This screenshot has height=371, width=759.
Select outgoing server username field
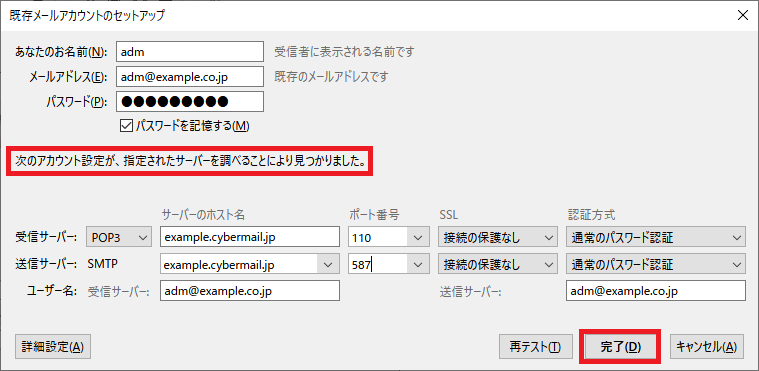pyautogui.click(x=655, y=291)
